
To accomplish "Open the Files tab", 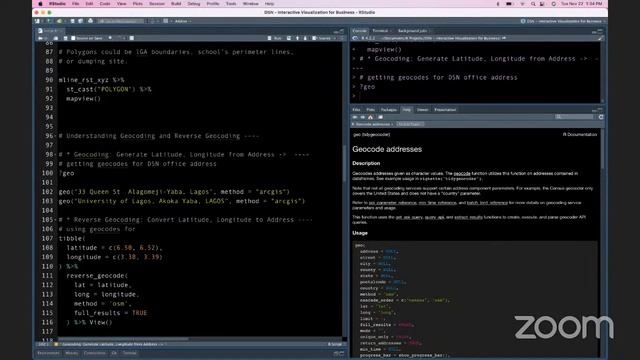I will coord(356,110).
